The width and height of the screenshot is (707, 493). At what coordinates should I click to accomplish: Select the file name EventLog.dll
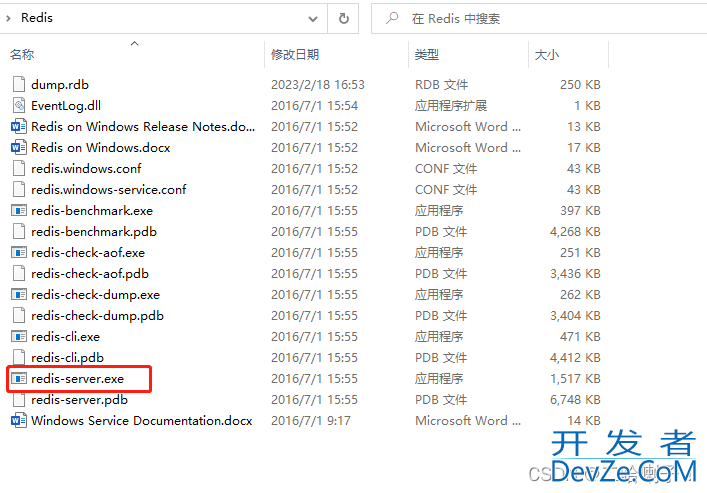[x=66, y=106]
